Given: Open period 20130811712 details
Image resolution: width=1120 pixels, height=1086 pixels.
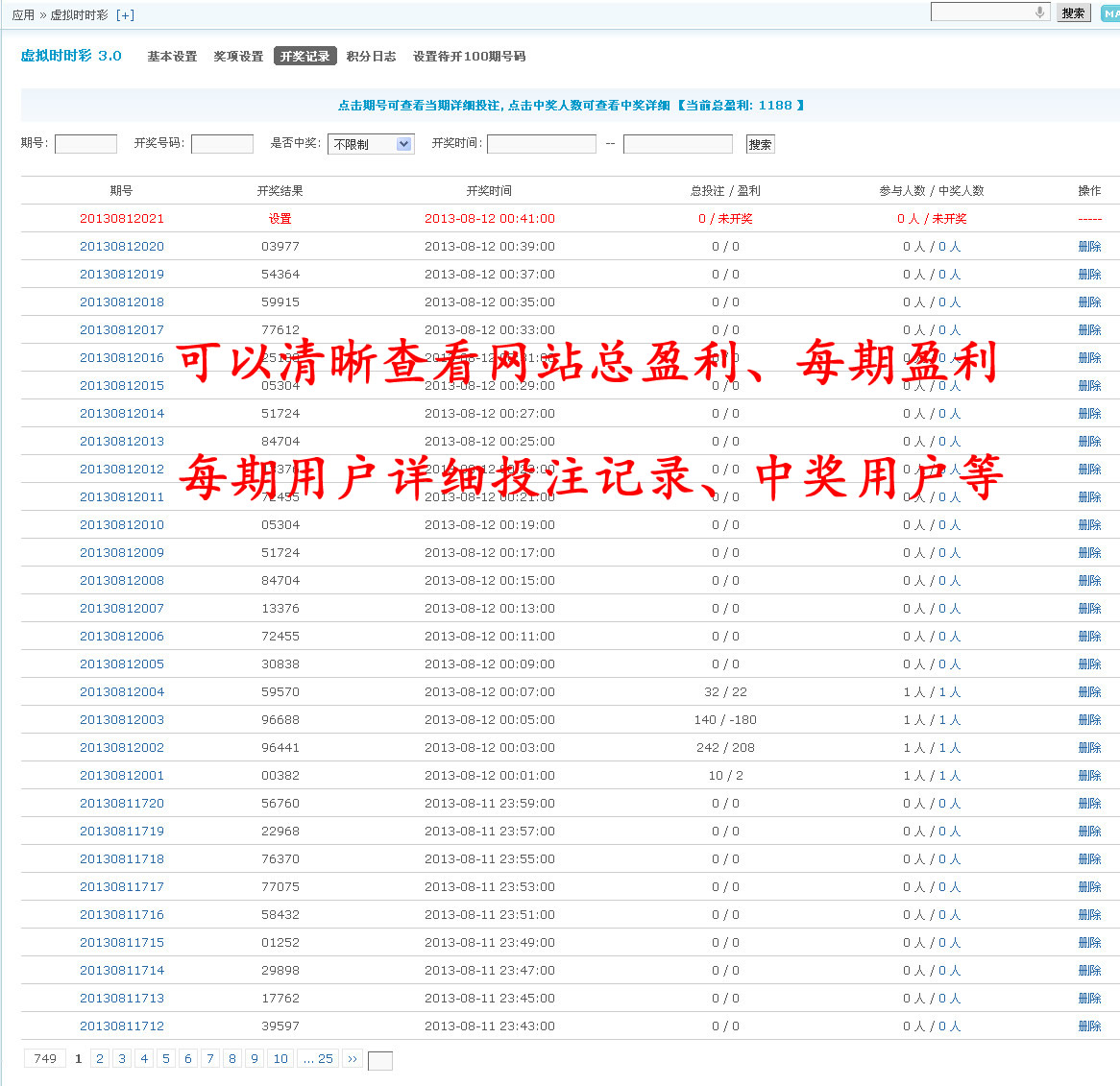Looking at the screenshot, I should 121,1026.
